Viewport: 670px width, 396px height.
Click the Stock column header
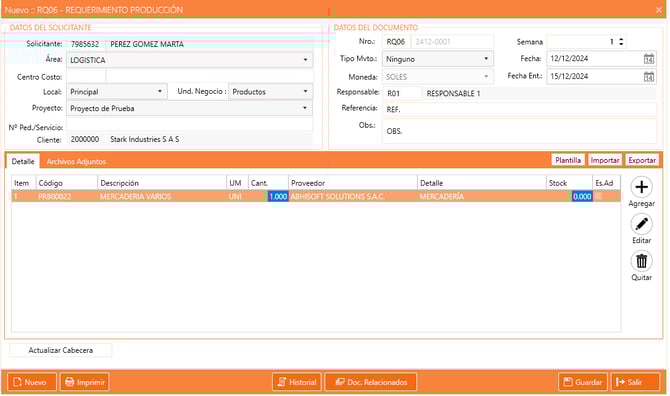(569, 183)
